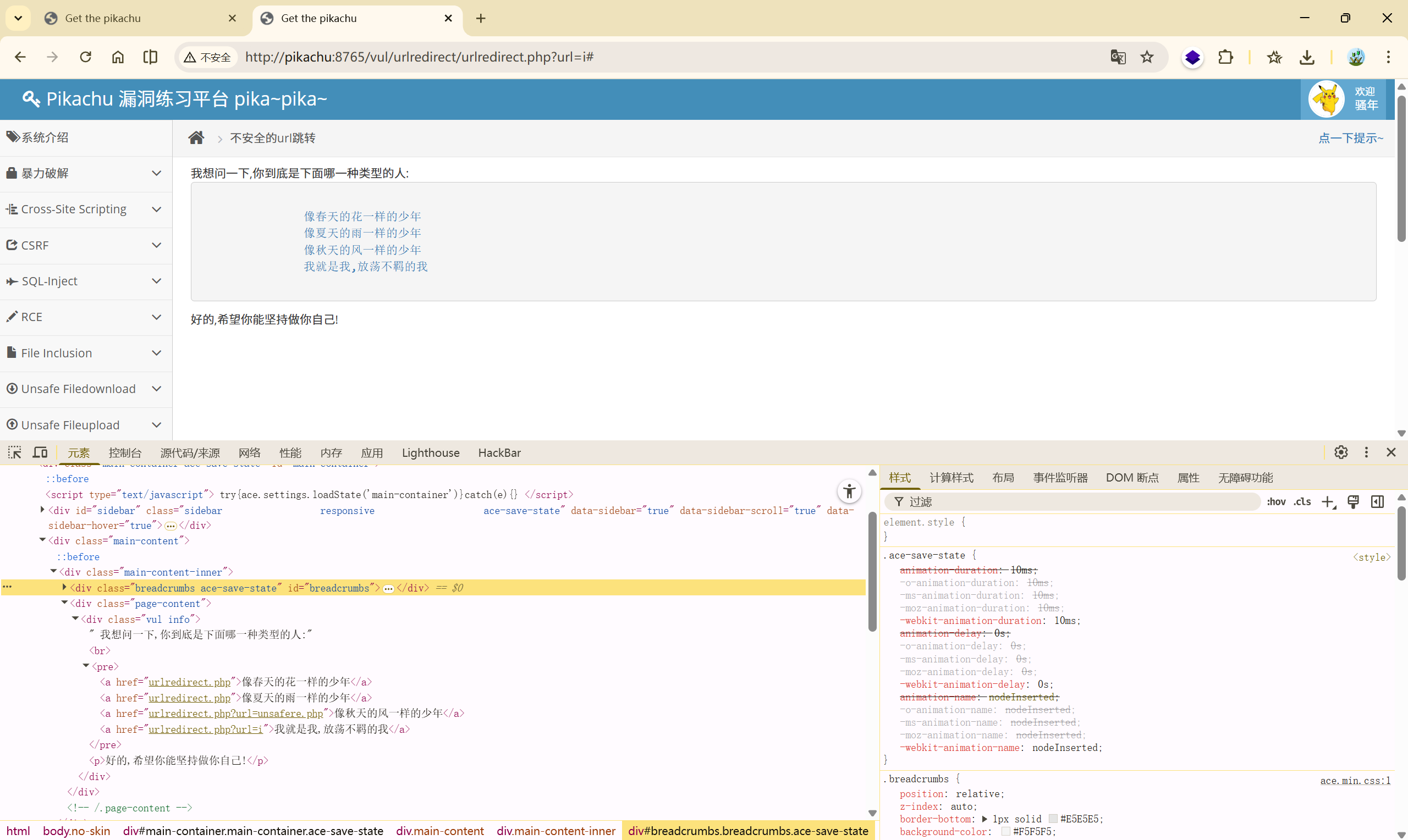
Task: Click the accessibility floating button
Action: click(849, 491)
